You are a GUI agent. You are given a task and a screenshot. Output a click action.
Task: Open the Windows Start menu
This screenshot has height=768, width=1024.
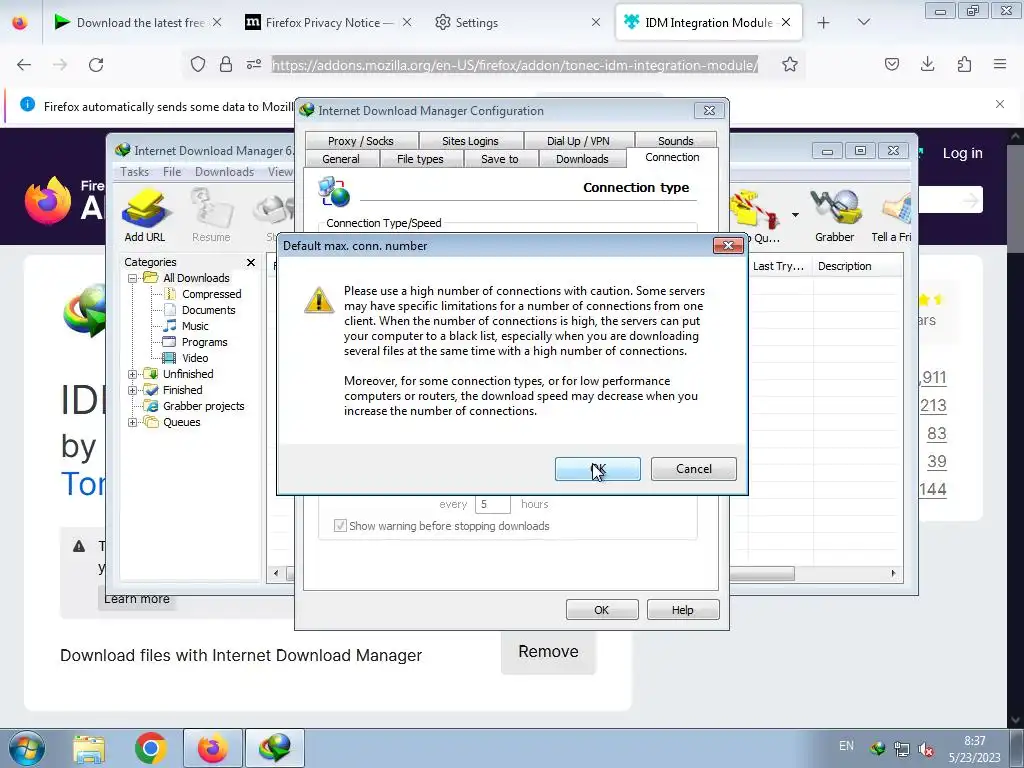(26, 748)
